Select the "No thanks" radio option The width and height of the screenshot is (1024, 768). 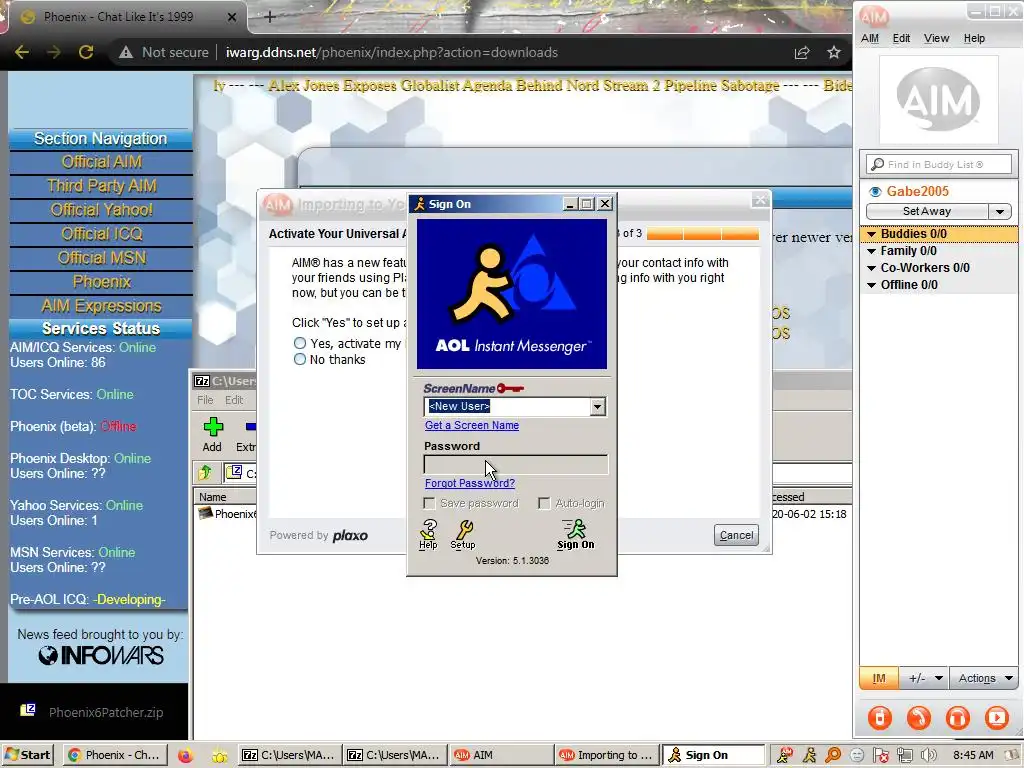(300, 359)
